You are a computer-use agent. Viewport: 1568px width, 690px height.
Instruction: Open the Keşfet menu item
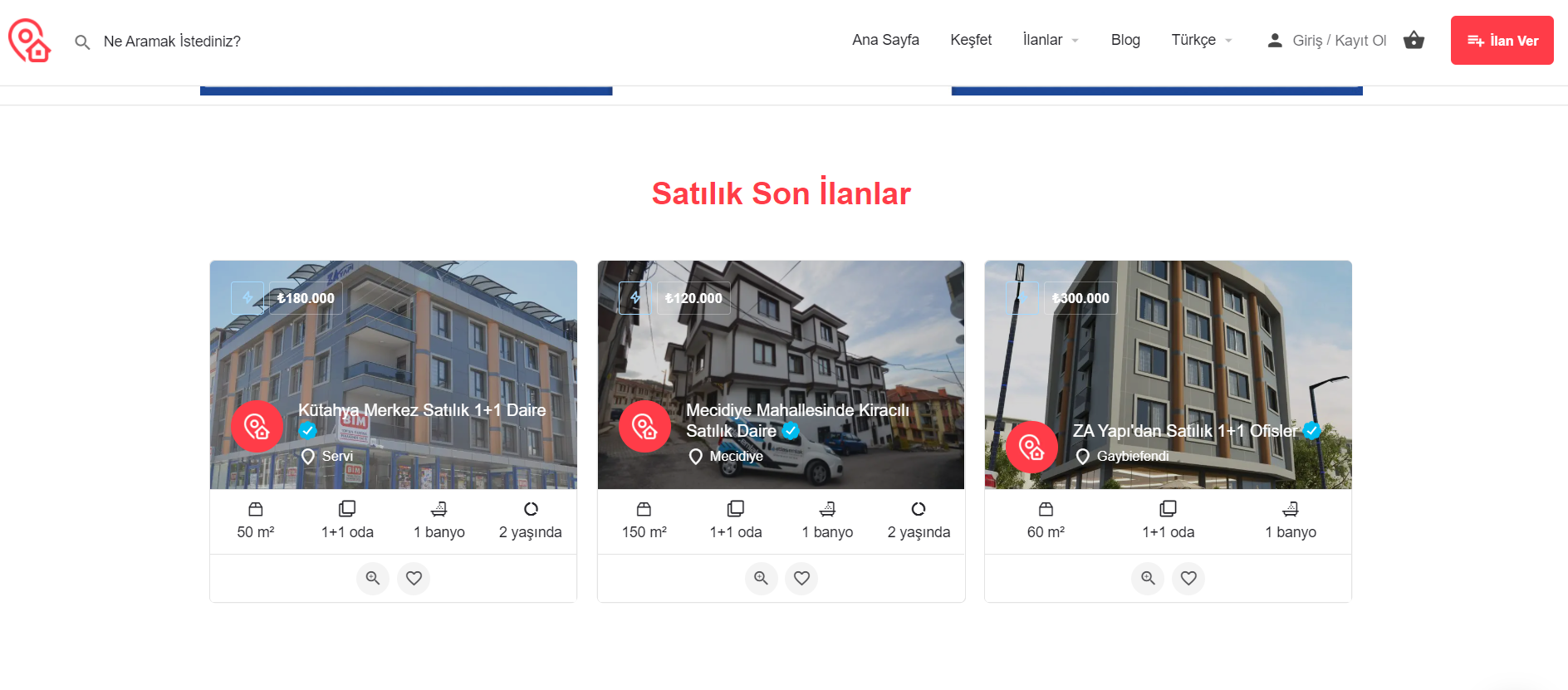[x=971, y=40]
